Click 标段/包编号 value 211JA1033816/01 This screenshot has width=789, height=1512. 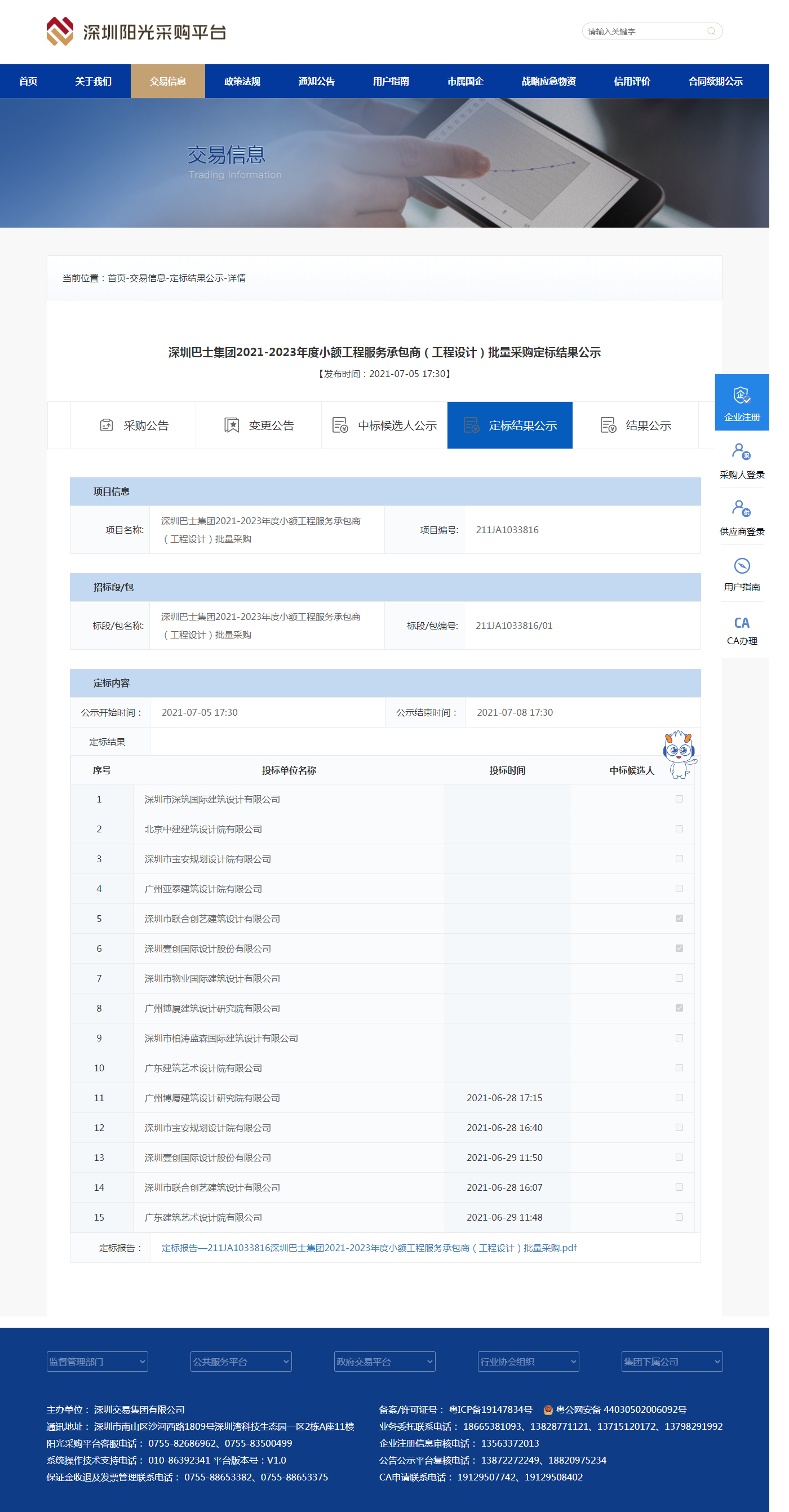click(514, 625)
